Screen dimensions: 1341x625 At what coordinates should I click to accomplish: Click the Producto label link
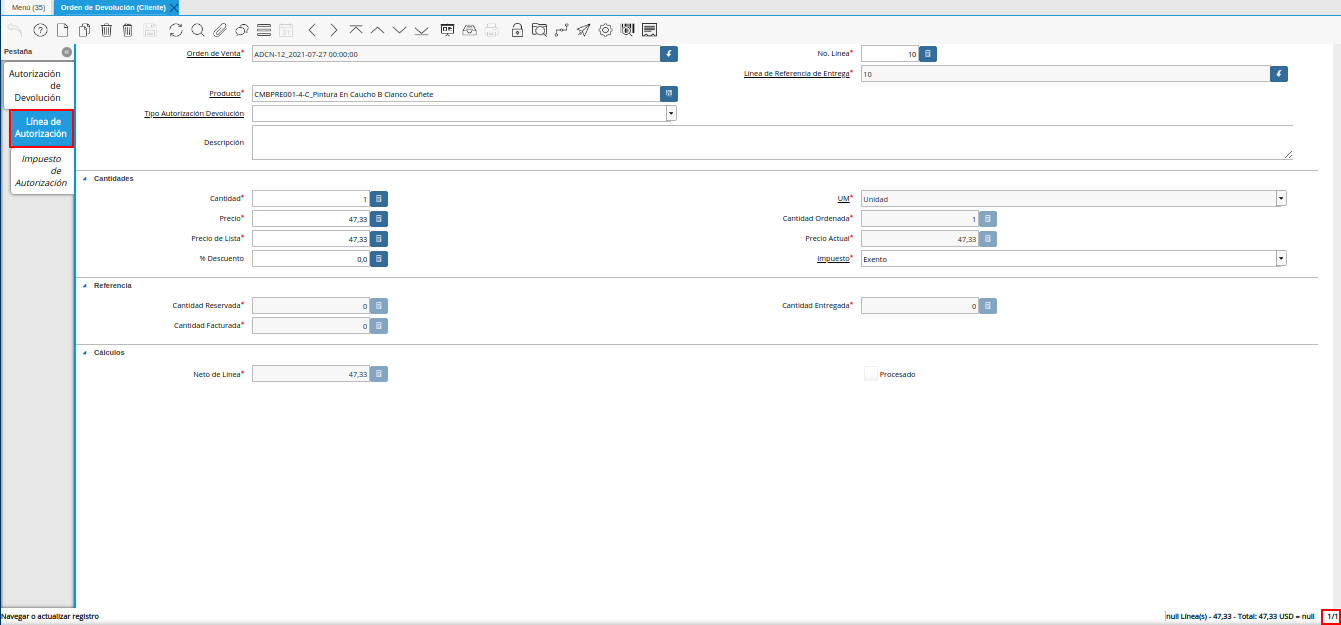[x=225, y=93]
